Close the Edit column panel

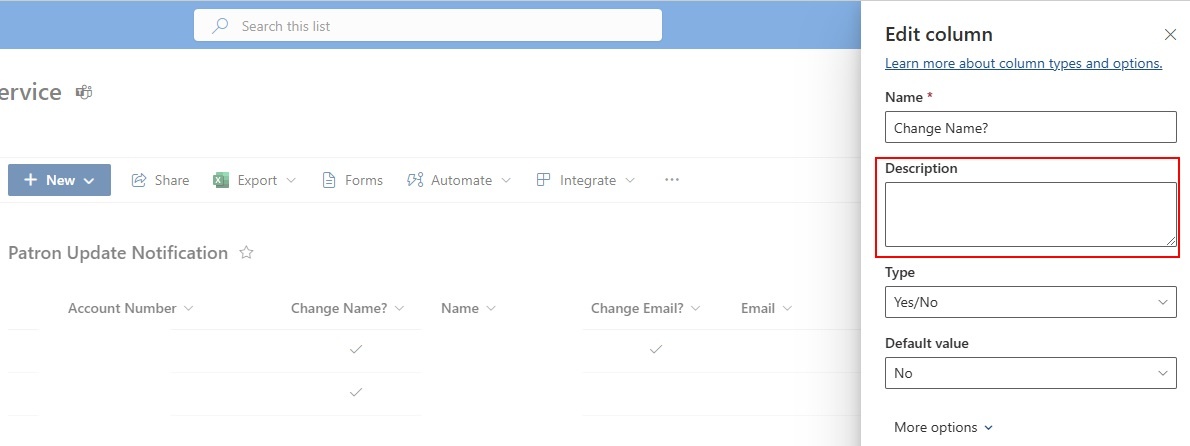point(1170,34)
